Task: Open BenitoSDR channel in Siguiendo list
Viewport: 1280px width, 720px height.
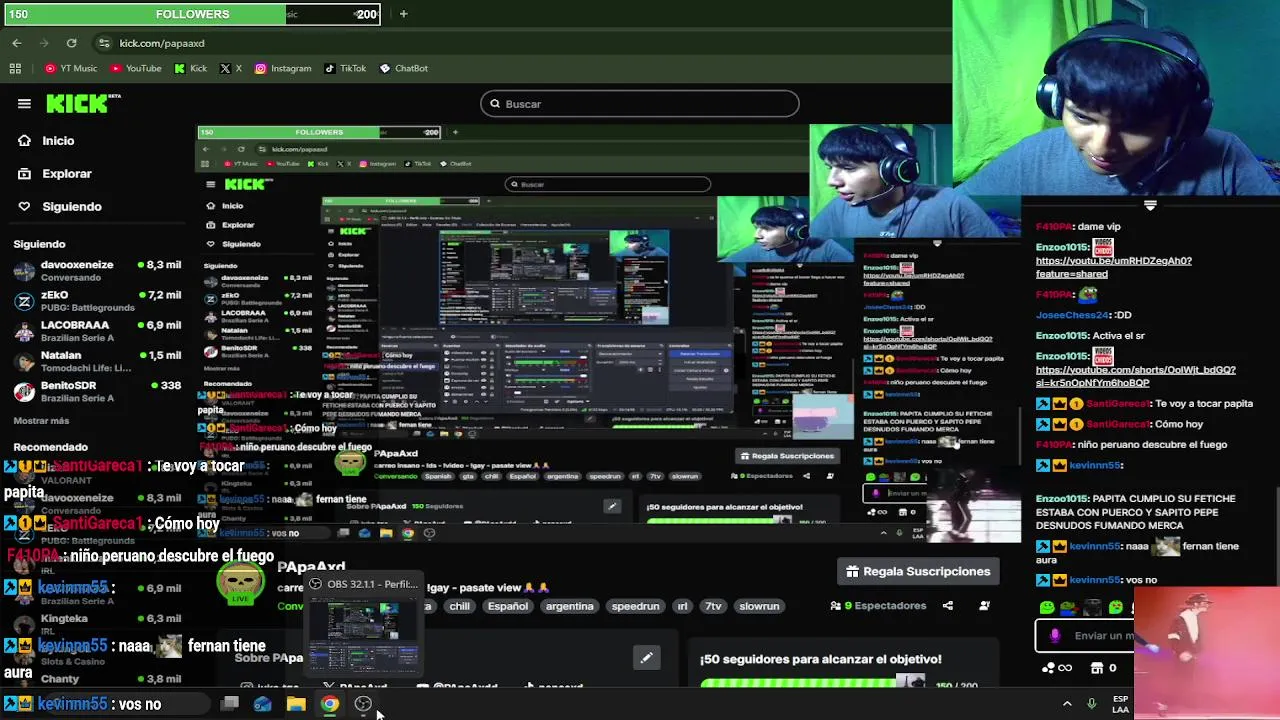Action: click(97, 391)
